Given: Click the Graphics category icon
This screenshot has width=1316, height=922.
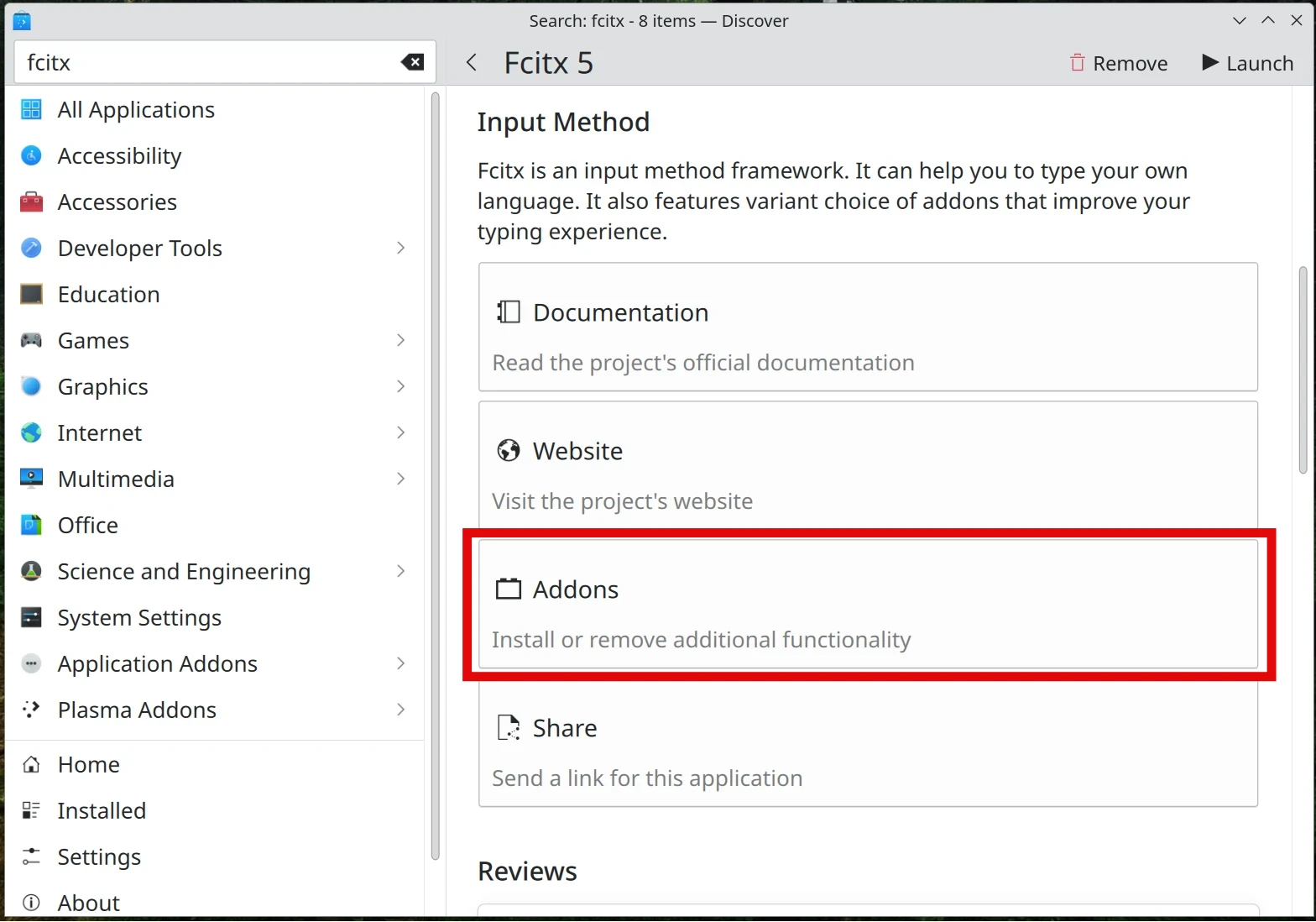Looking at the screenshot, I should coord(31,386).
